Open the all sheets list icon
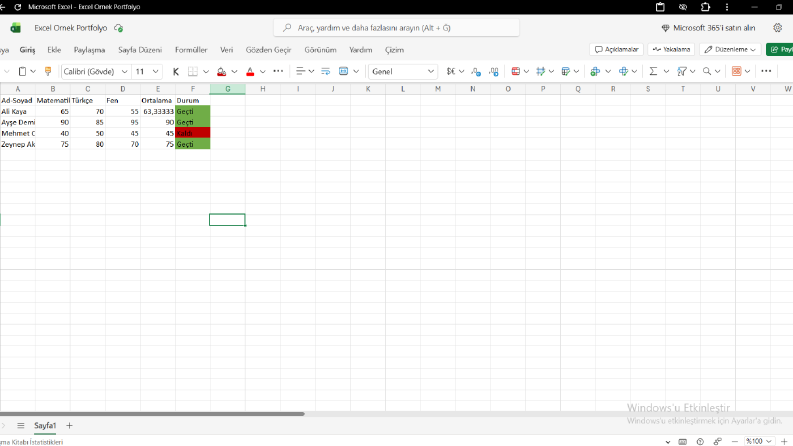This screenshot has width=793, height=446. (x=21, y=426)
